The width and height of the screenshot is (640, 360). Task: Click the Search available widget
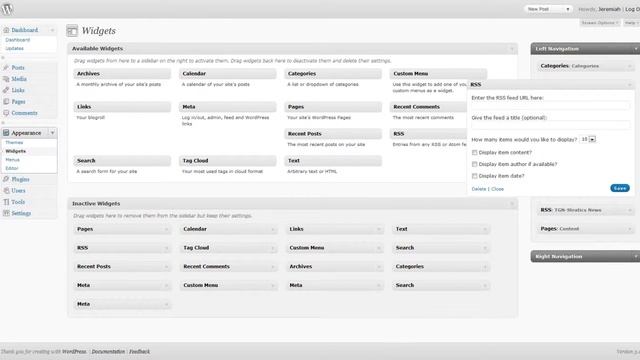[x=122, y=161]
